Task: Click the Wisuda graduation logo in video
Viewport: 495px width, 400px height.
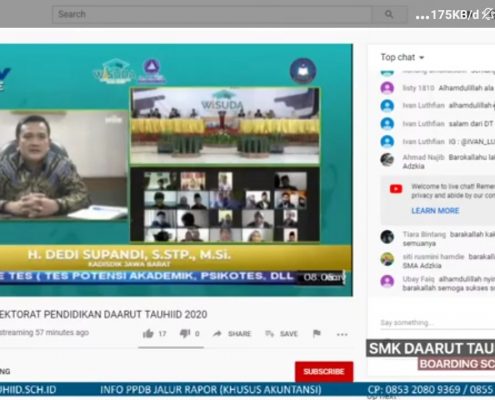Action: pos(114,72)
